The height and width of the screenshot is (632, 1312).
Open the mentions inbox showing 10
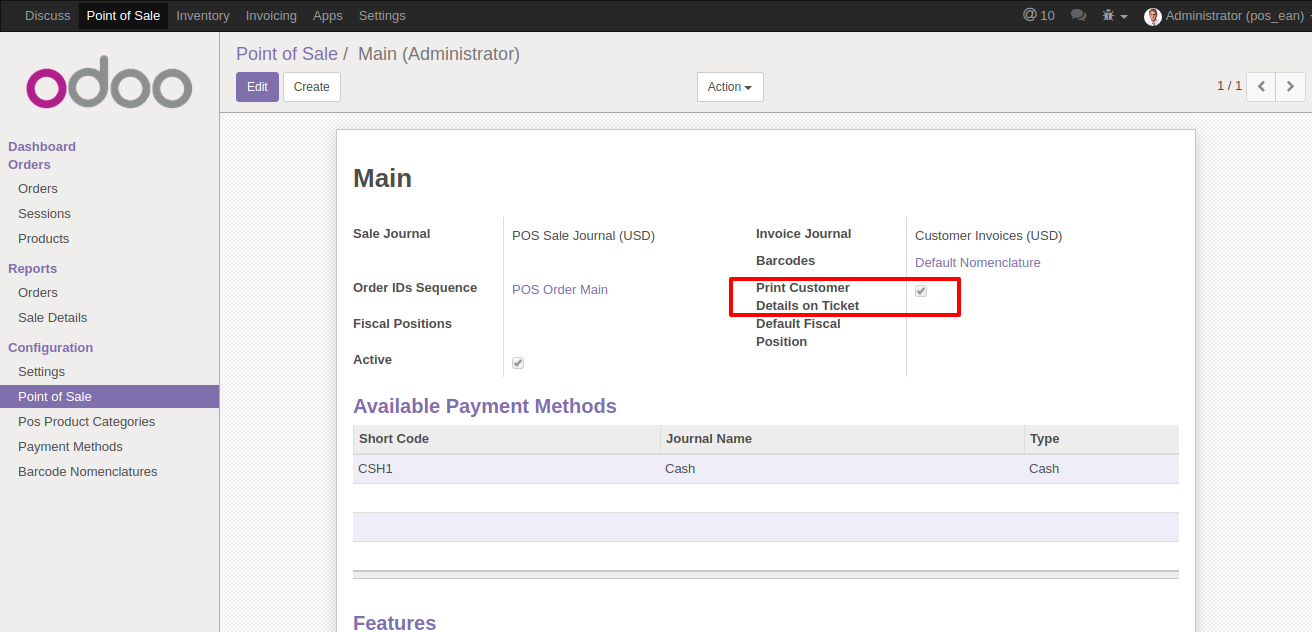[1038, 15]
